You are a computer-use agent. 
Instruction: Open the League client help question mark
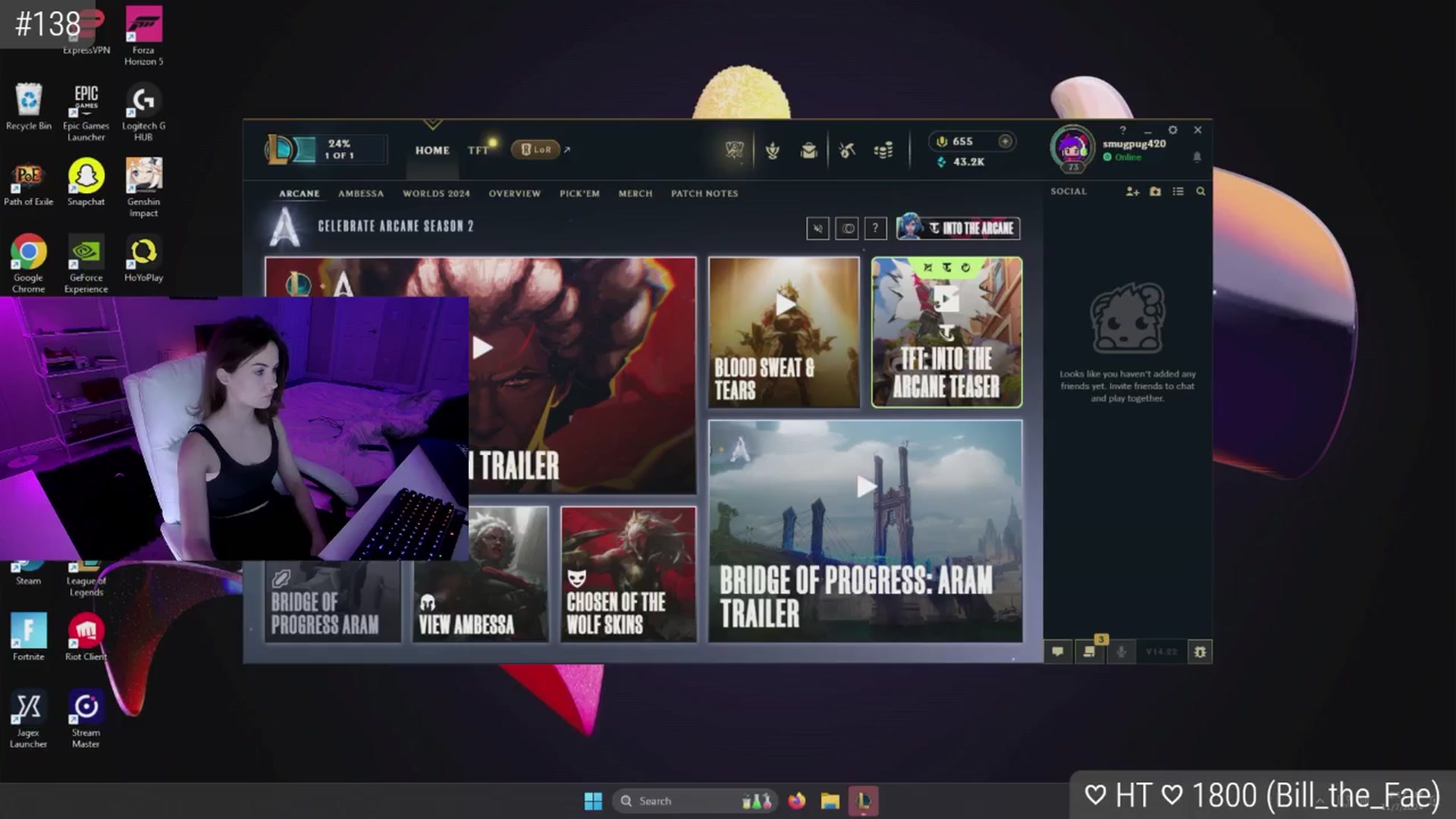(1122, 130)
